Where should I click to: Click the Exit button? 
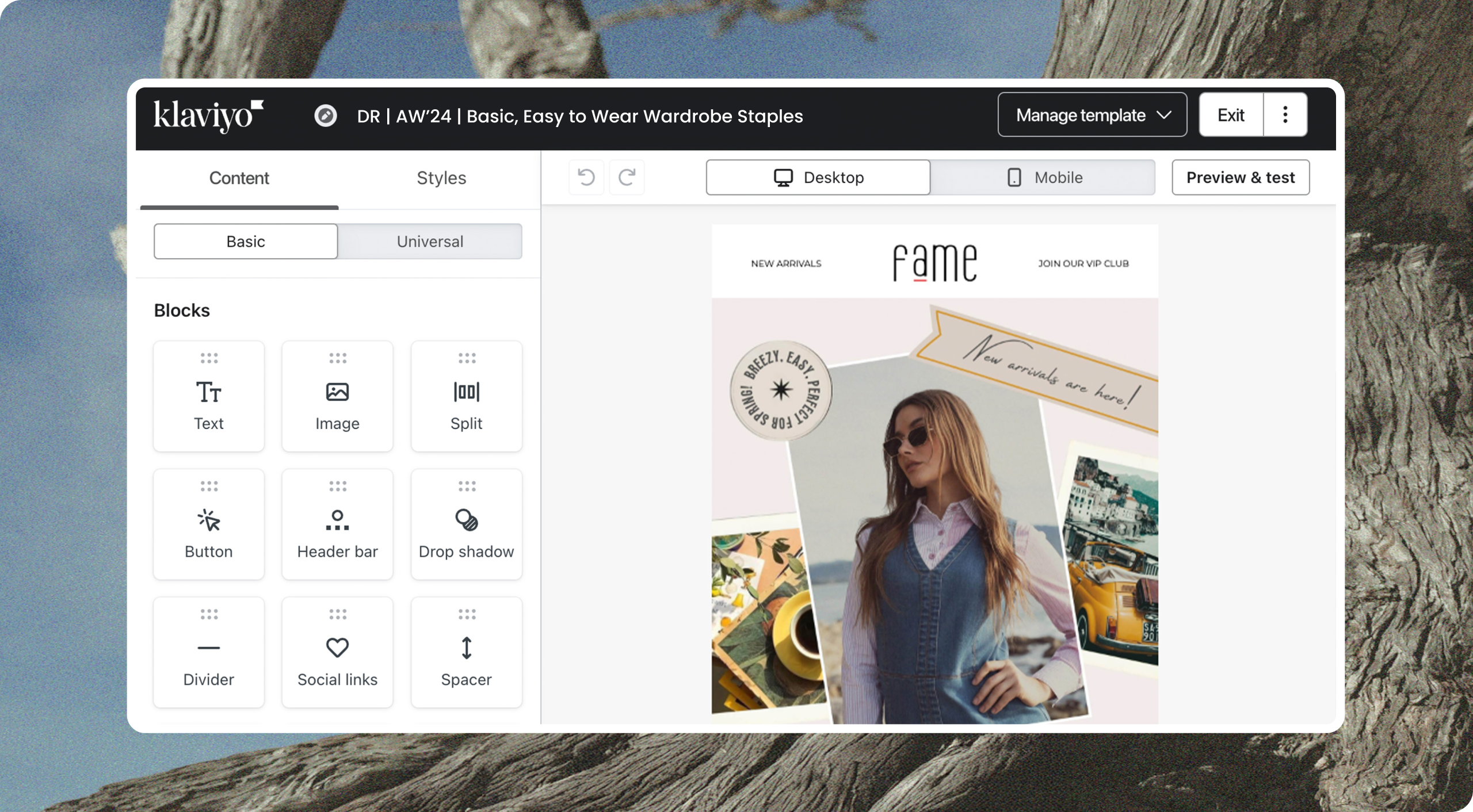pyautogui.click(x=1231, y=115)
